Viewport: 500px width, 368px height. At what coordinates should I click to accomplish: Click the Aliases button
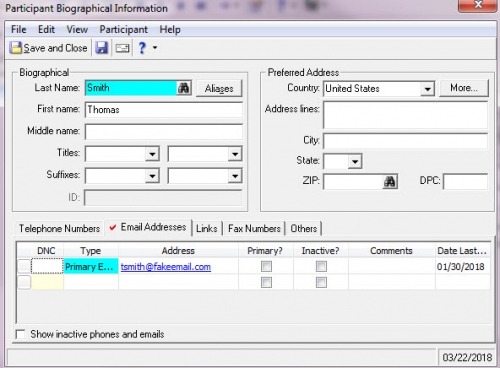pyautogui.click(x=219, y=88)
